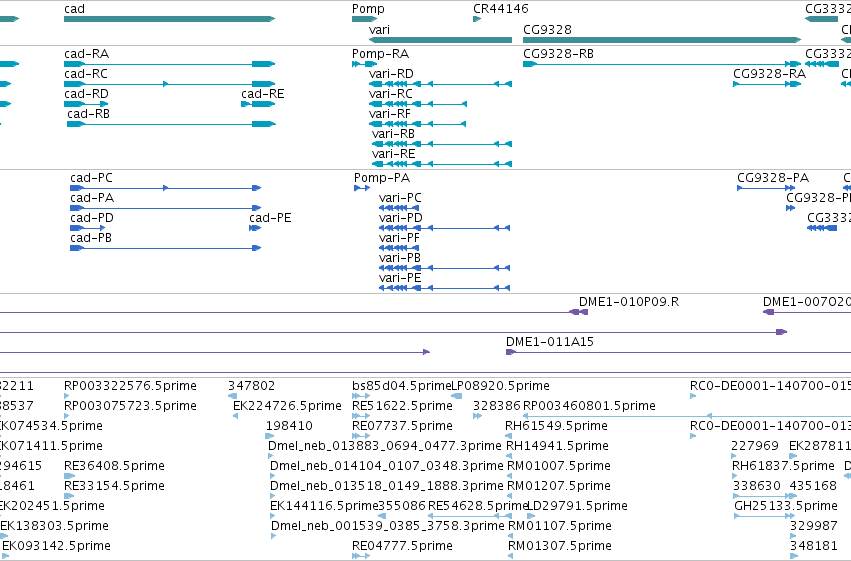Select EST RH61837.5prime
Image resolution: width=851 pixels, height=561 pixels.
[735, 476]
